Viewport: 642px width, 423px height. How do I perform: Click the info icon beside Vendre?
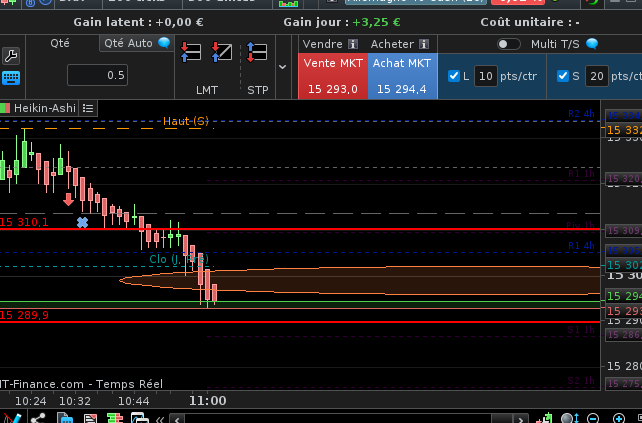click(x=353, y=44)
